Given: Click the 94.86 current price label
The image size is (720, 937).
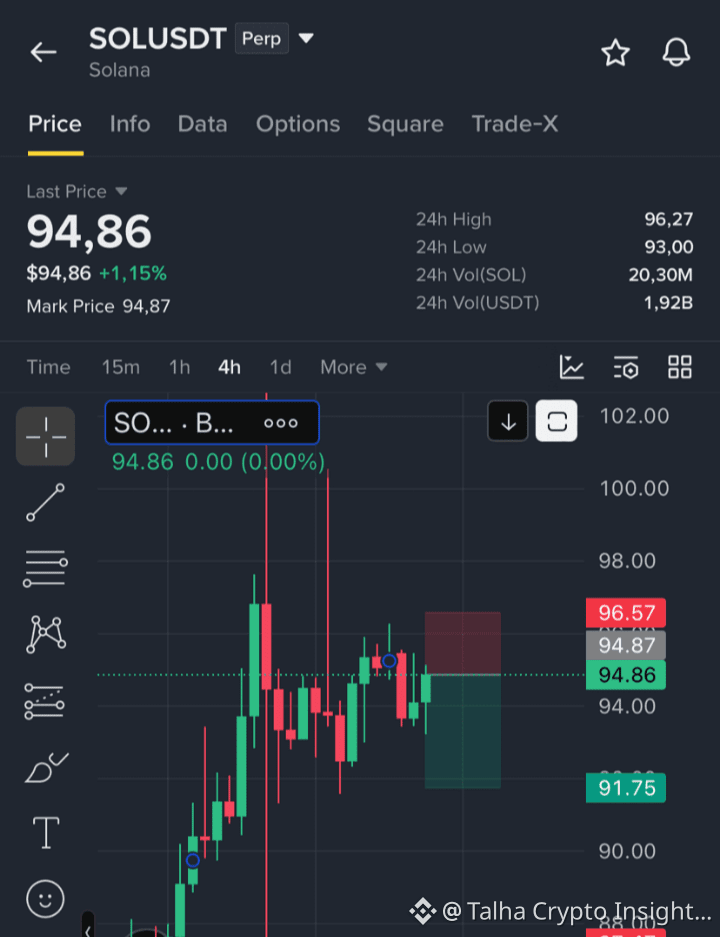Looking at the screenshot, I should pyautogui.click(x=626, y=675).
